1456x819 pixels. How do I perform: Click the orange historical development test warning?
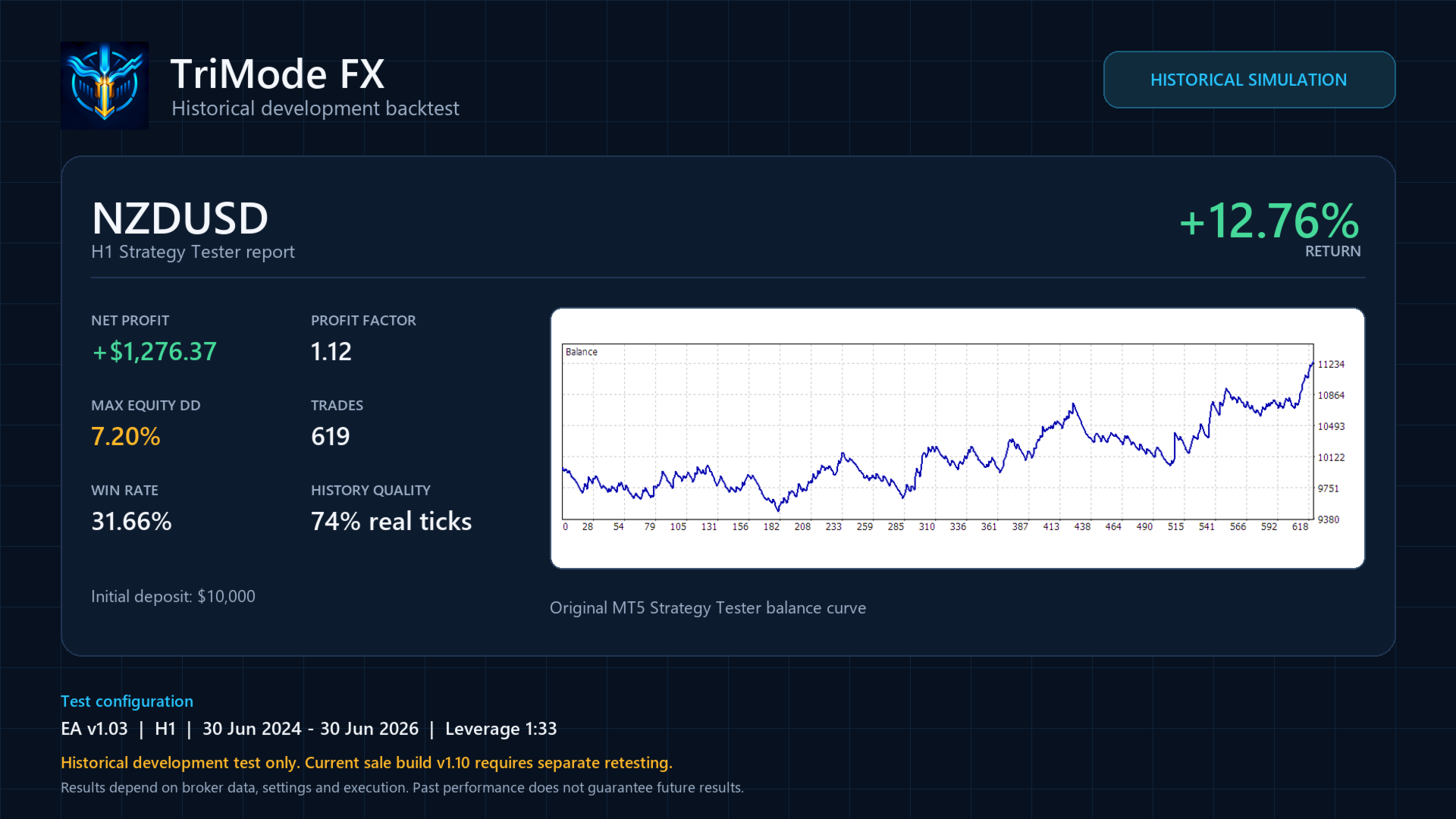tap(366, 763)
